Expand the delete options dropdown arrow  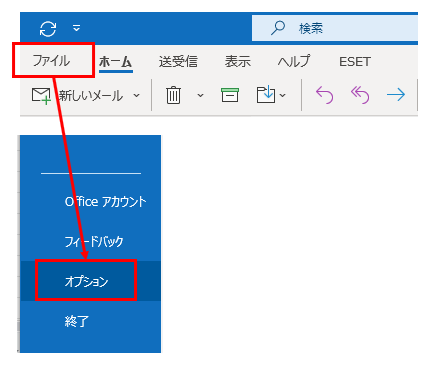200,96
